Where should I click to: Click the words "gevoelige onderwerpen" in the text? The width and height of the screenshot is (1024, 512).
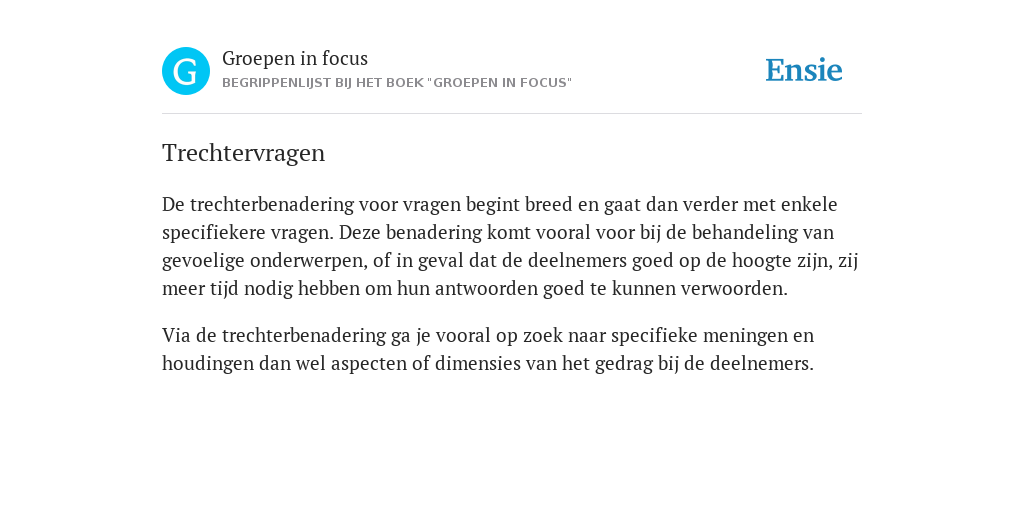[261, 261]
